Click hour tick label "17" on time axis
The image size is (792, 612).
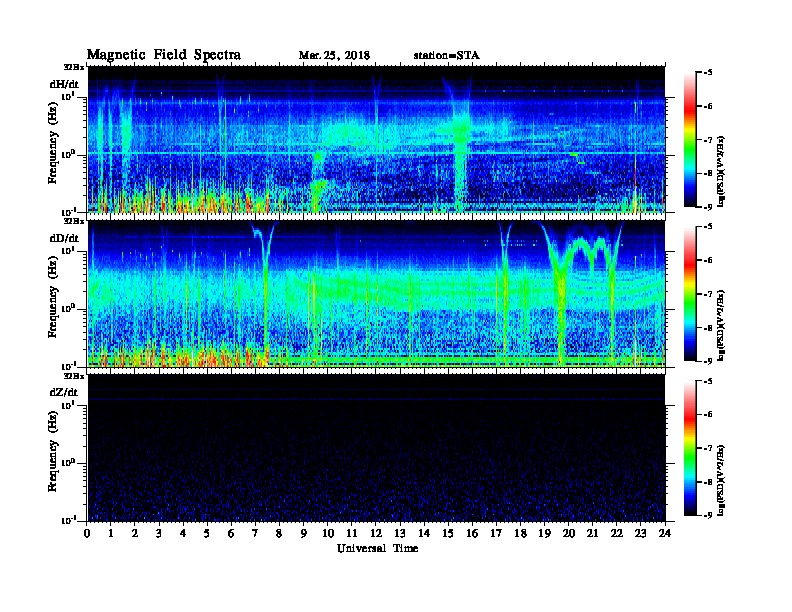click(x=496, y=533)
